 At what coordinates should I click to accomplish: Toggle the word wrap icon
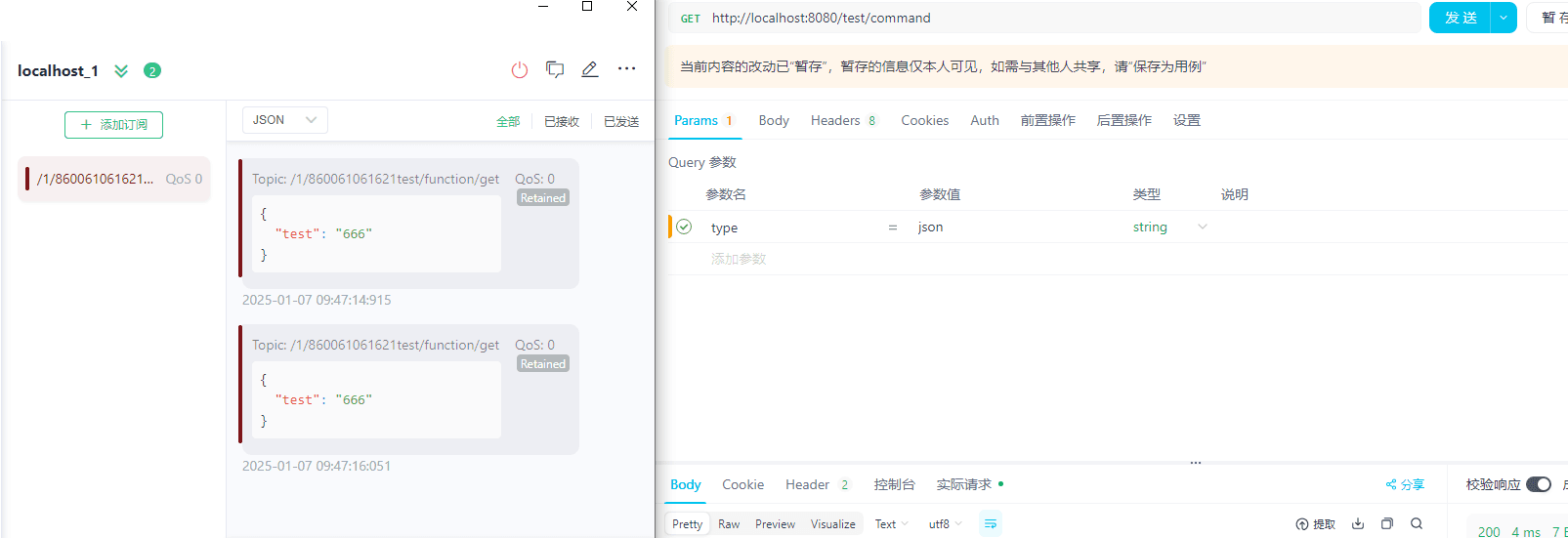tap(990, 524)
